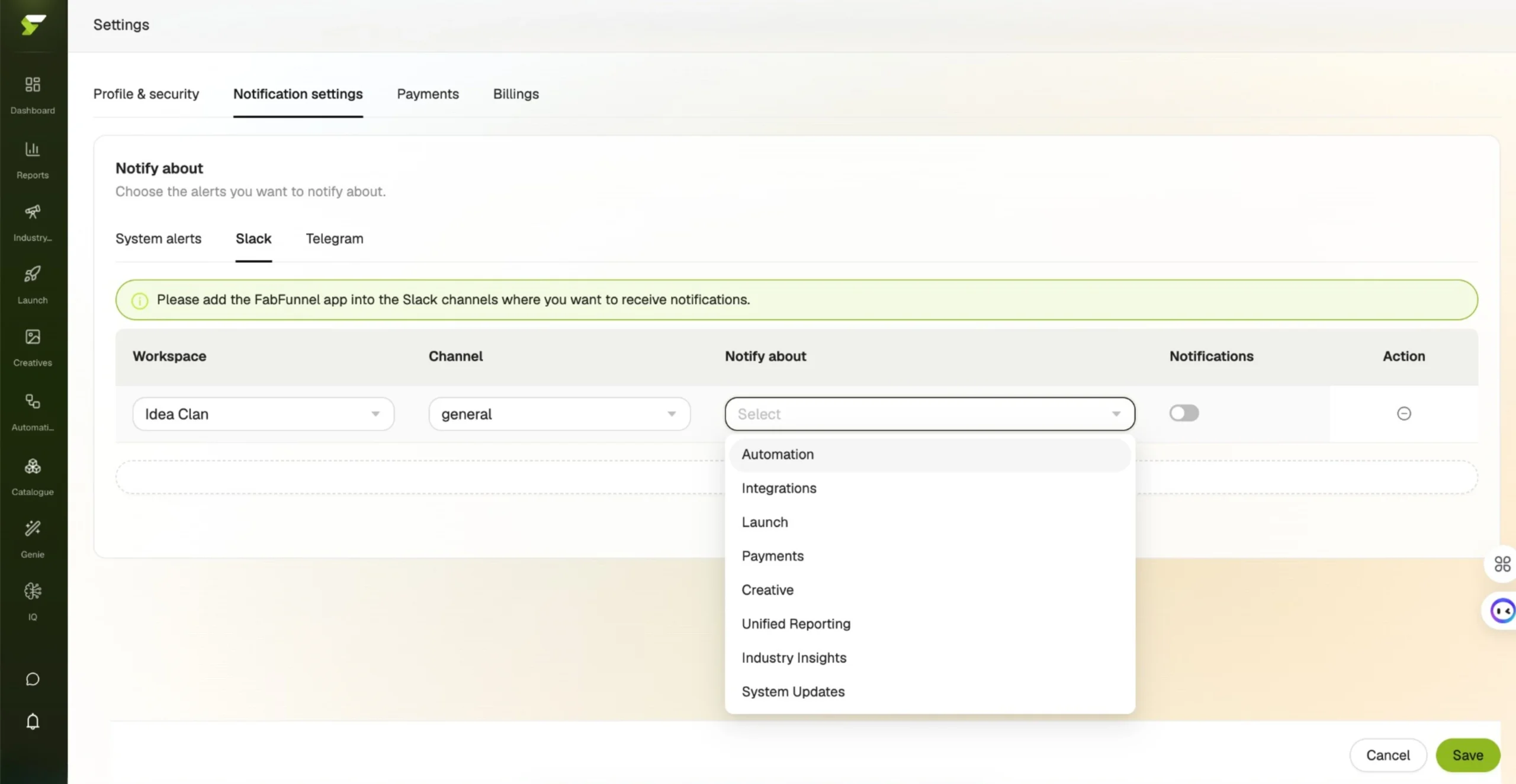The width and height of the screenshot is (1516, 784).
Task: Expand the general channel dropdown
Action: (560, 414)
